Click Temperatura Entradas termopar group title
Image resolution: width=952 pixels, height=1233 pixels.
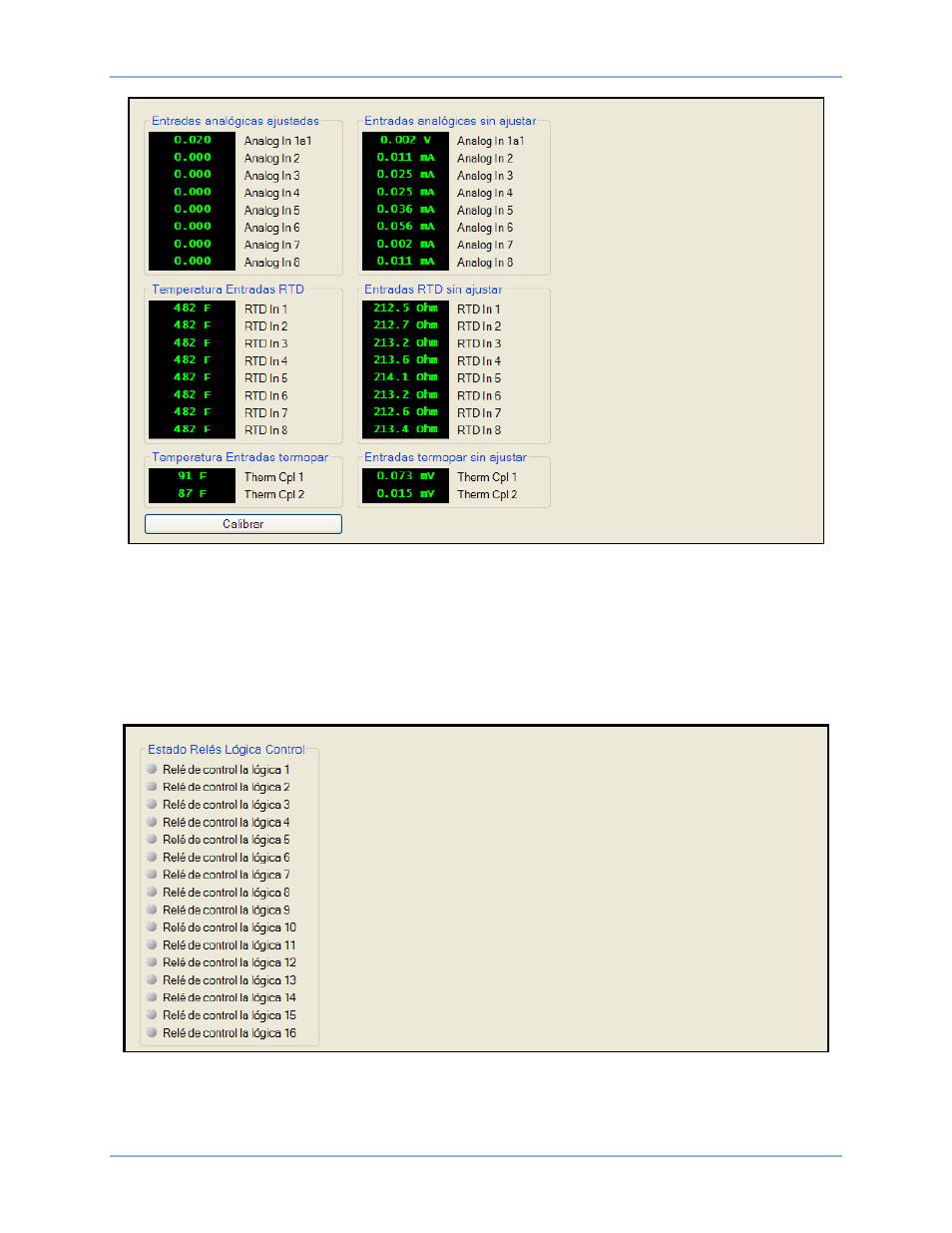point(239,457)
